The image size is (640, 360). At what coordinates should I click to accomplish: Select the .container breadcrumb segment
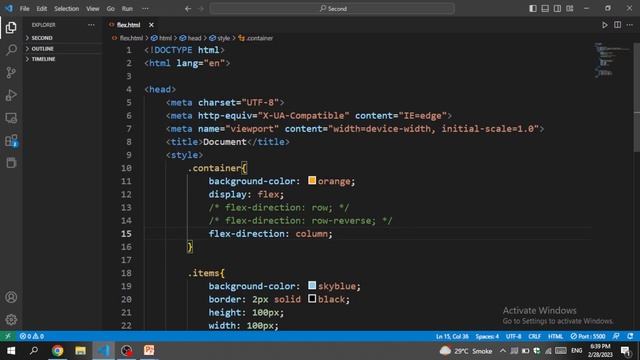point(256,38)
